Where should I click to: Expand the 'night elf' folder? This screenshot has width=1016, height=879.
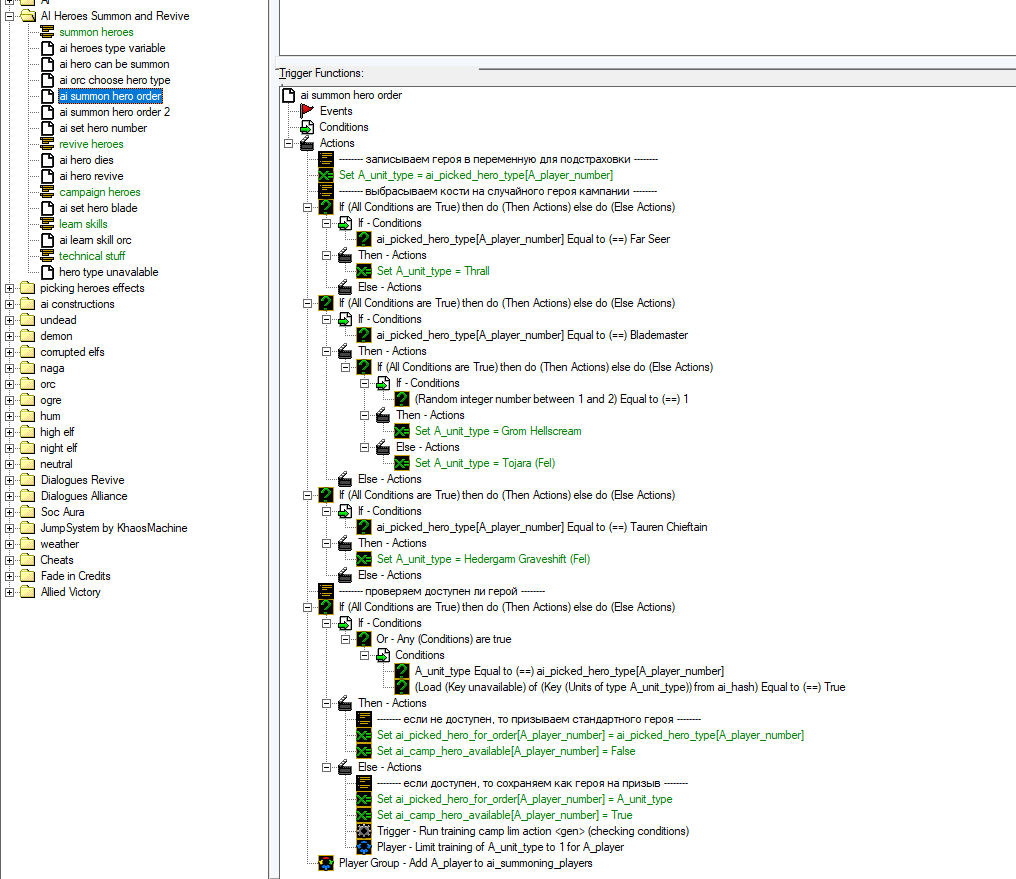[x=10, y=448]
